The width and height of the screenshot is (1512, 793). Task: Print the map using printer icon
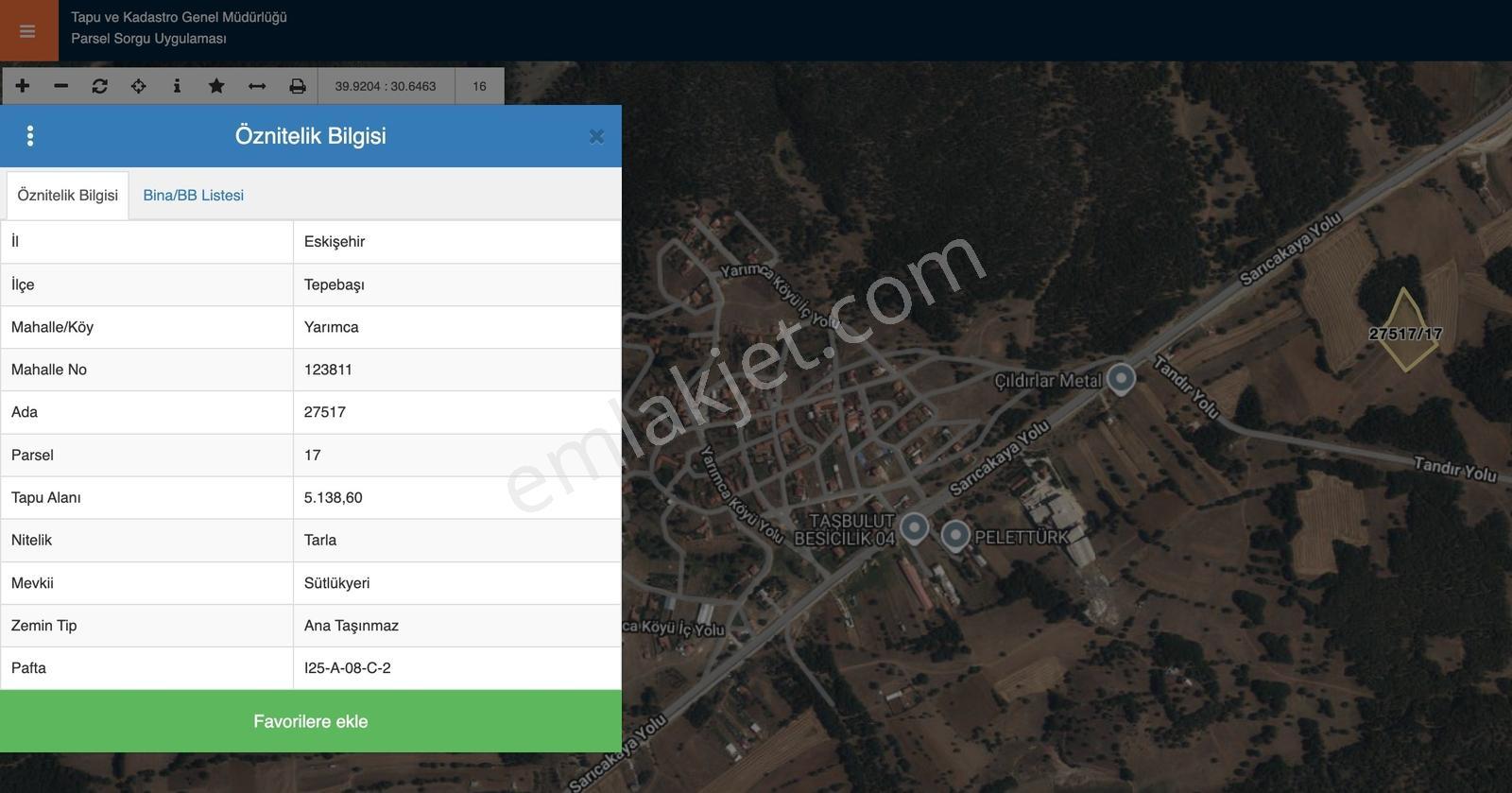coord(298,86)
